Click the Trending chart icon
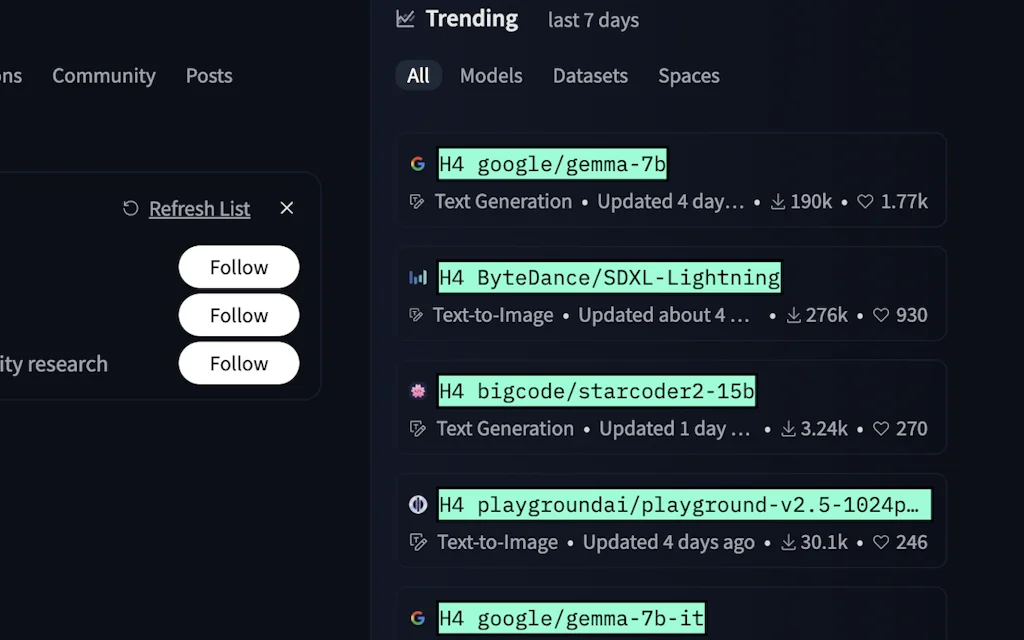 405,19
